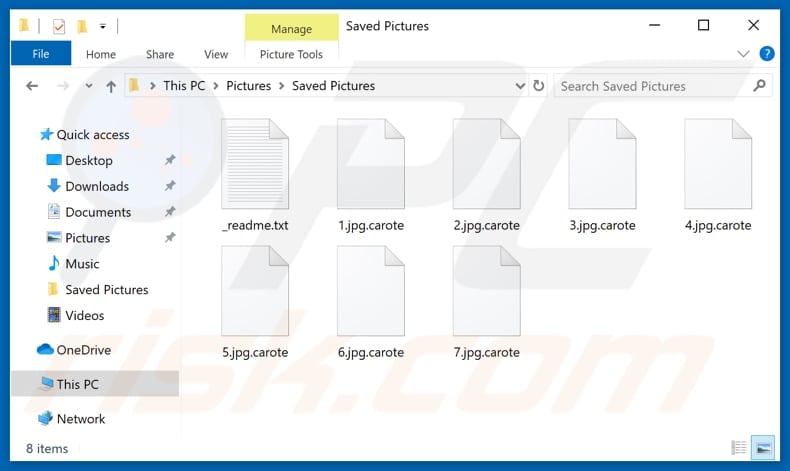The width and height of the screenshot is (790, 471).
Task: Switch to details view layout
Action: pos(739,448)
